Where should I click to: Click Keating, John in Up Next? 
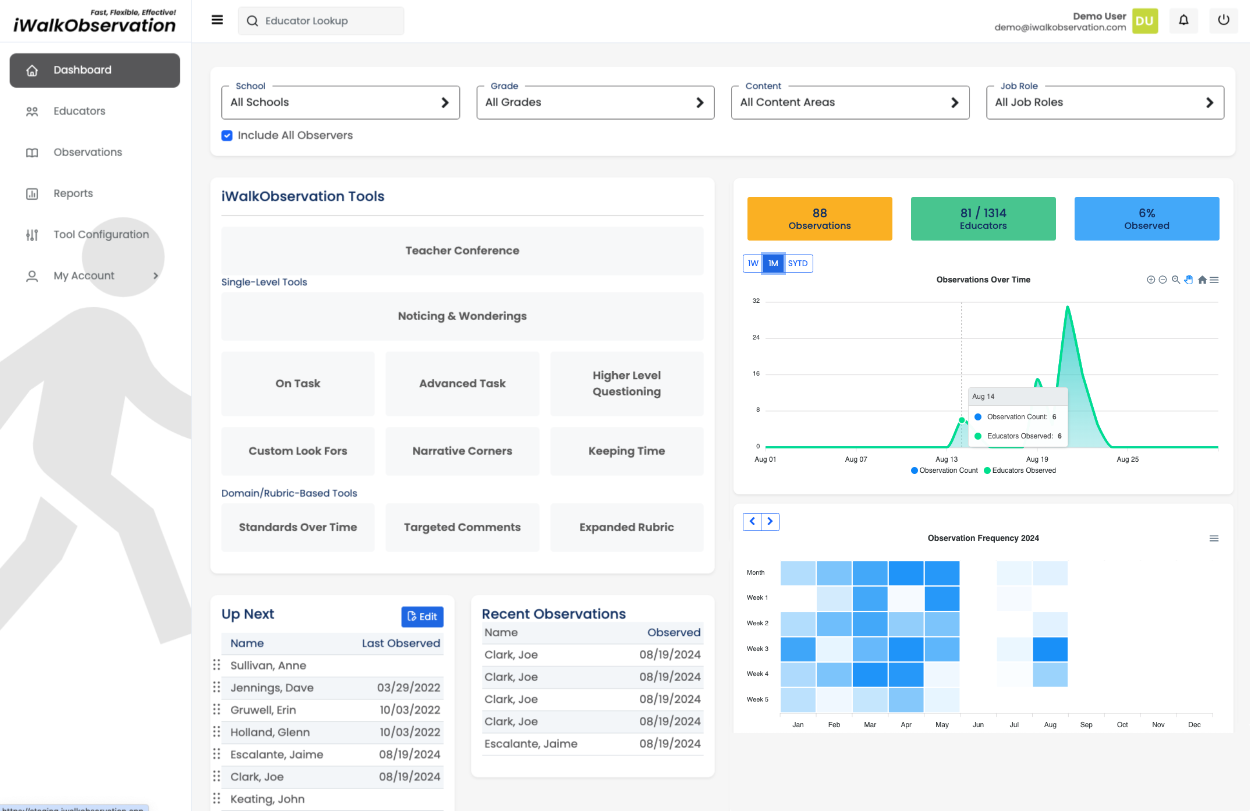pos(266,799)
